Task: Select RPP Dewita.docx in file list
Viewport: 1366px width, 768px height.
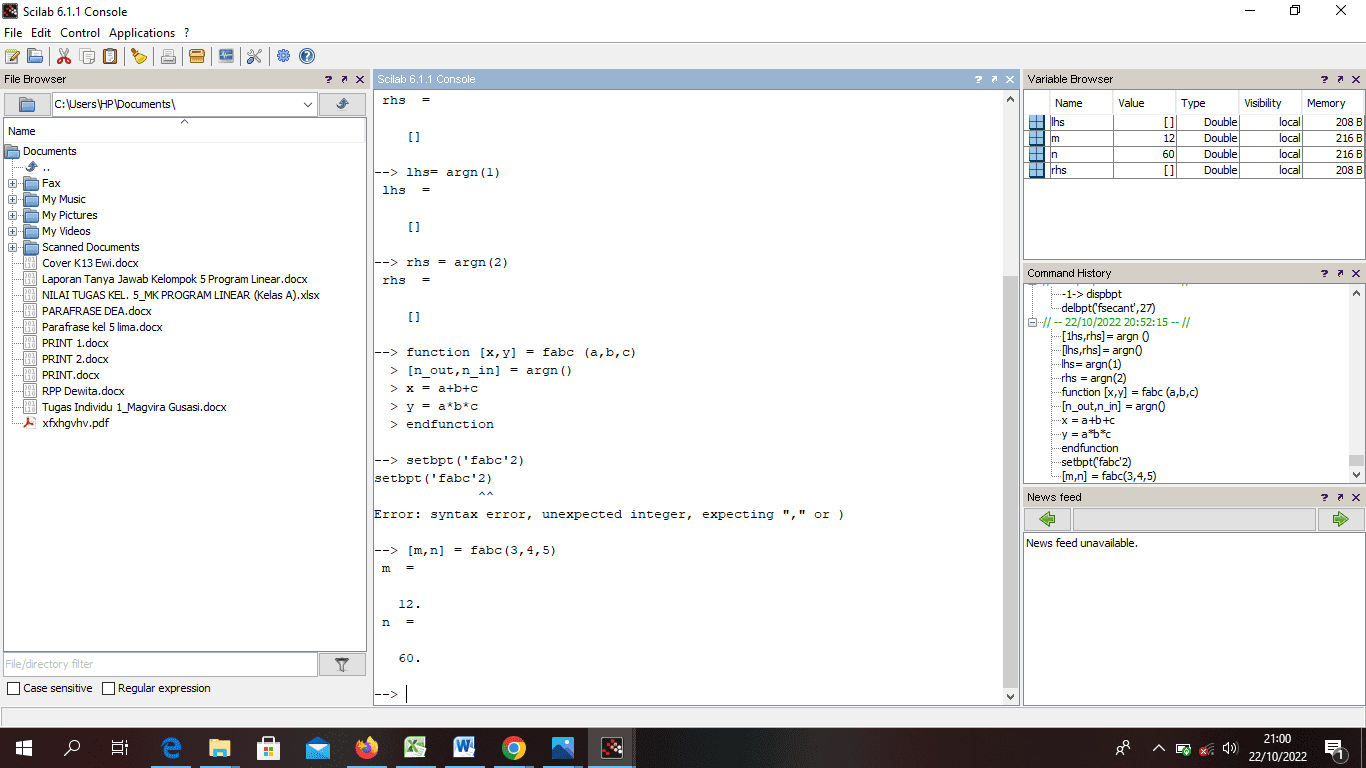Action: click(83, 391)
